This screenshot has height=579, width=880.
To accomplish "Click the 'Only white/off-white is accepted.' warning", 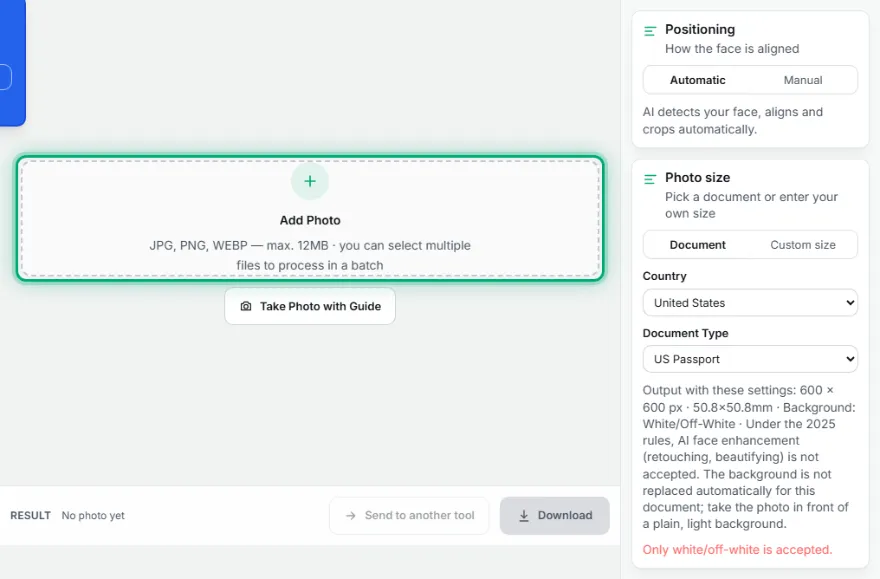I will pyautogui.click(x=737, y=550).
